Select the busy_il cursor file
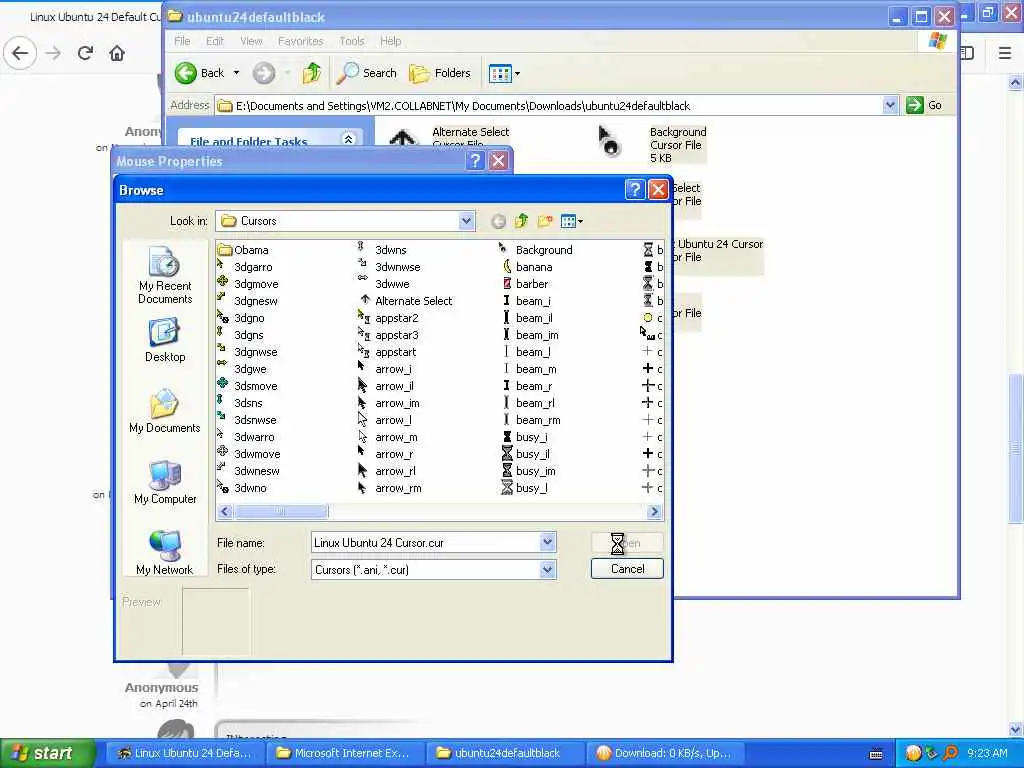 [525, 453]
